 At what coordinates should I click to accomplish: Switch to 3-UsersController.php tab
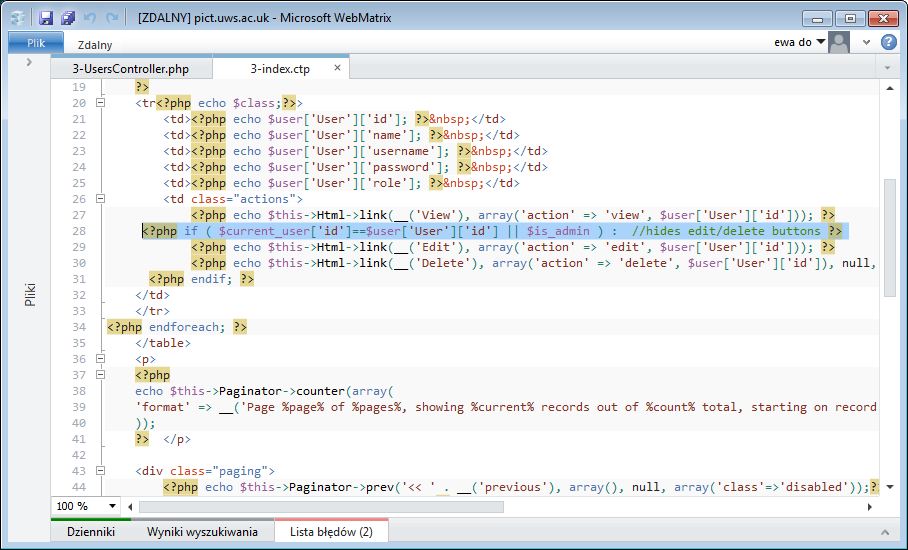[131, 68]
